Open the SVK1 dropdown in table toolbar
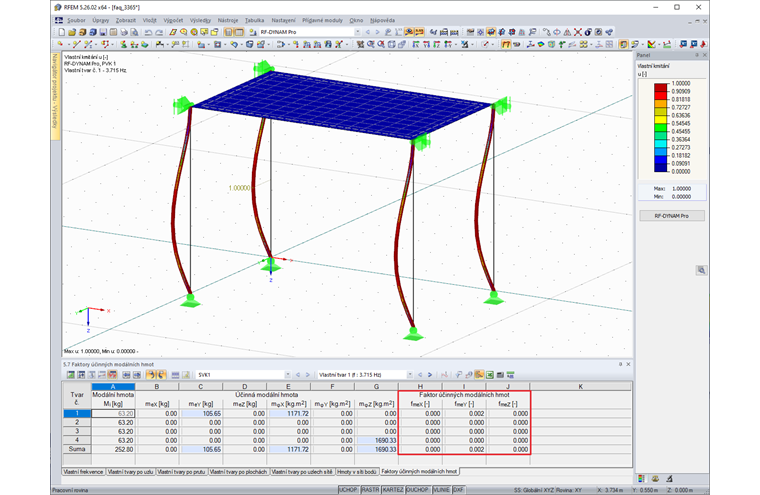This screenshot has height=495, width=760. click(287, 375)
